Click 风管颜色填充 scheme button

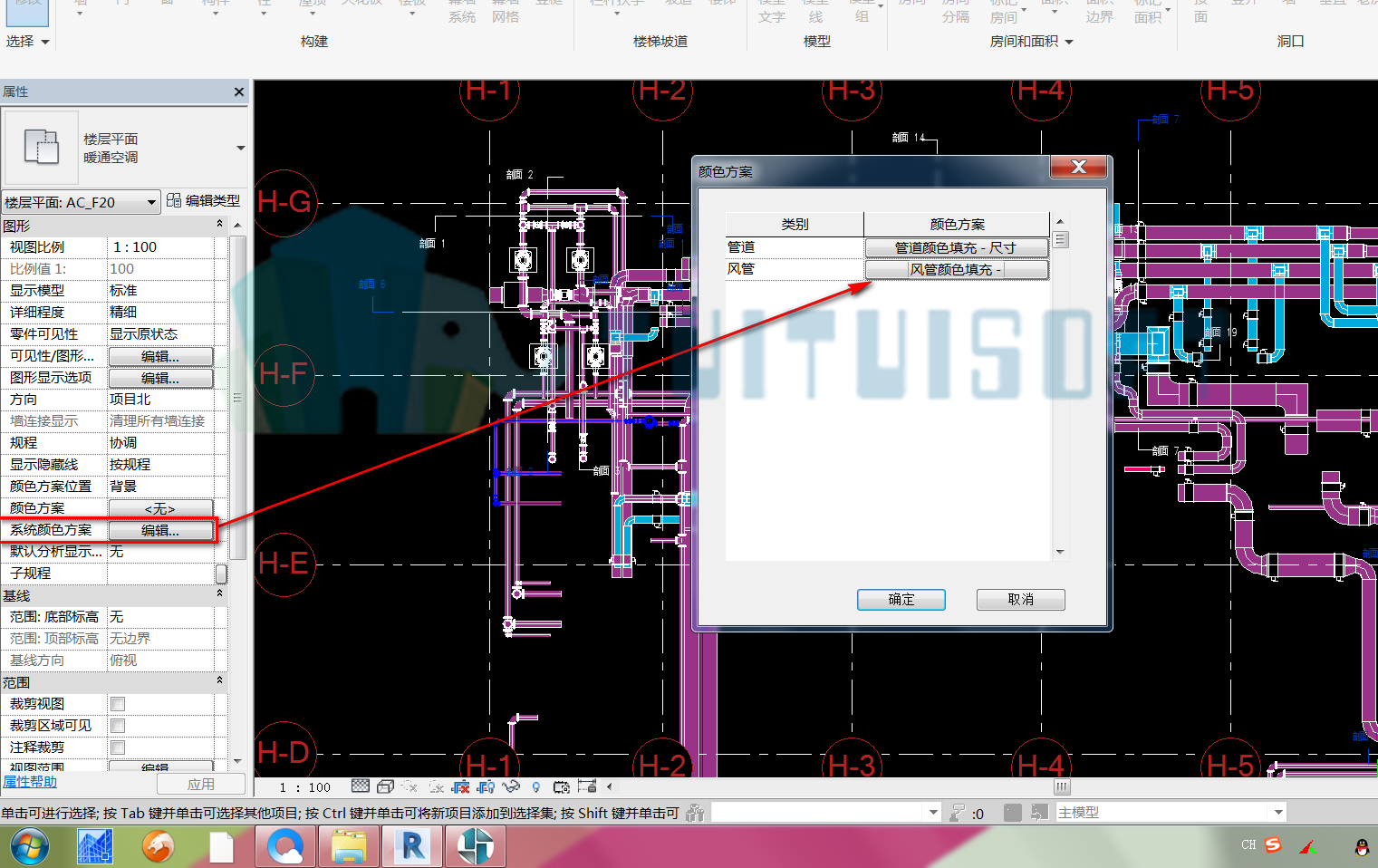point(957,269)
